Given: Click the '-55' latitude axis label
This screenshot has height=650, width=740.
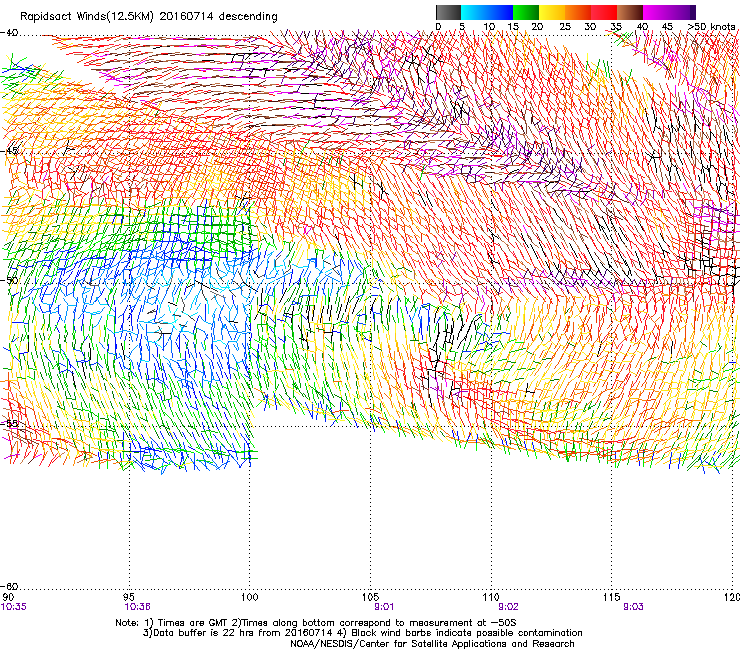Looking at the screenshot, I should pos(9,423).
